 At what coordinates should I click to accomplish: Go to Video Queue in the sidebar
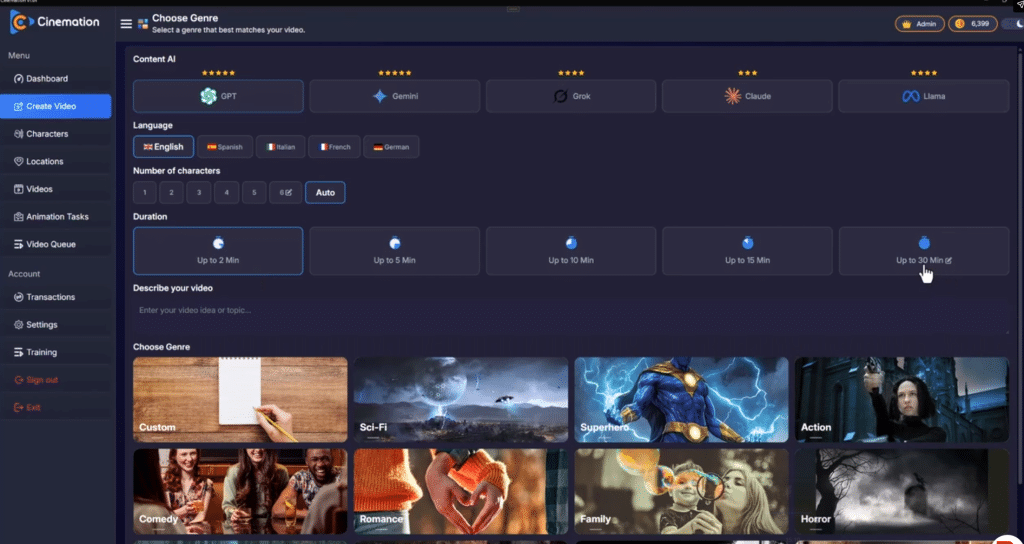pyautogui.click(x=50, y=244)
